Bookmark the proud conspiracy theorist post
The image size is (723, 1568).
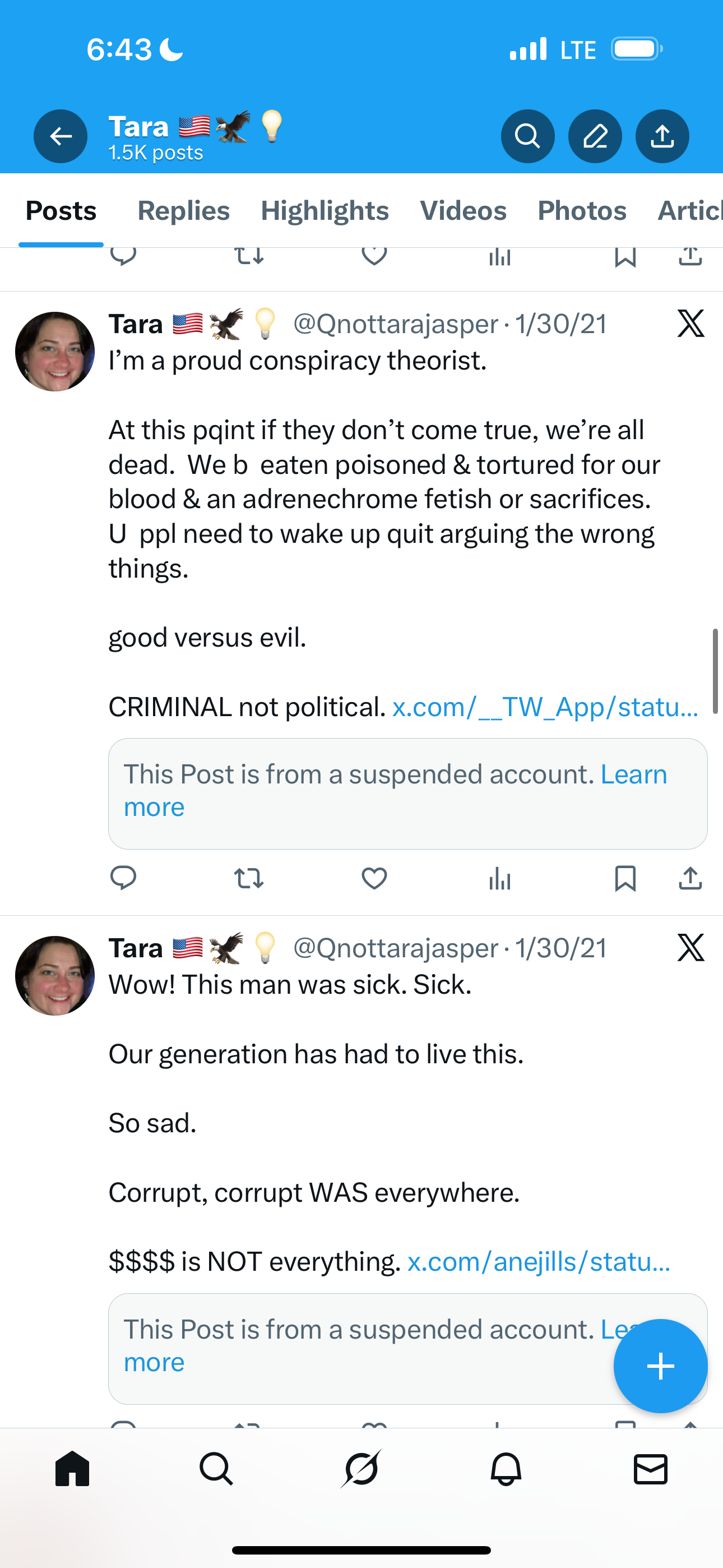pos(625,878)
